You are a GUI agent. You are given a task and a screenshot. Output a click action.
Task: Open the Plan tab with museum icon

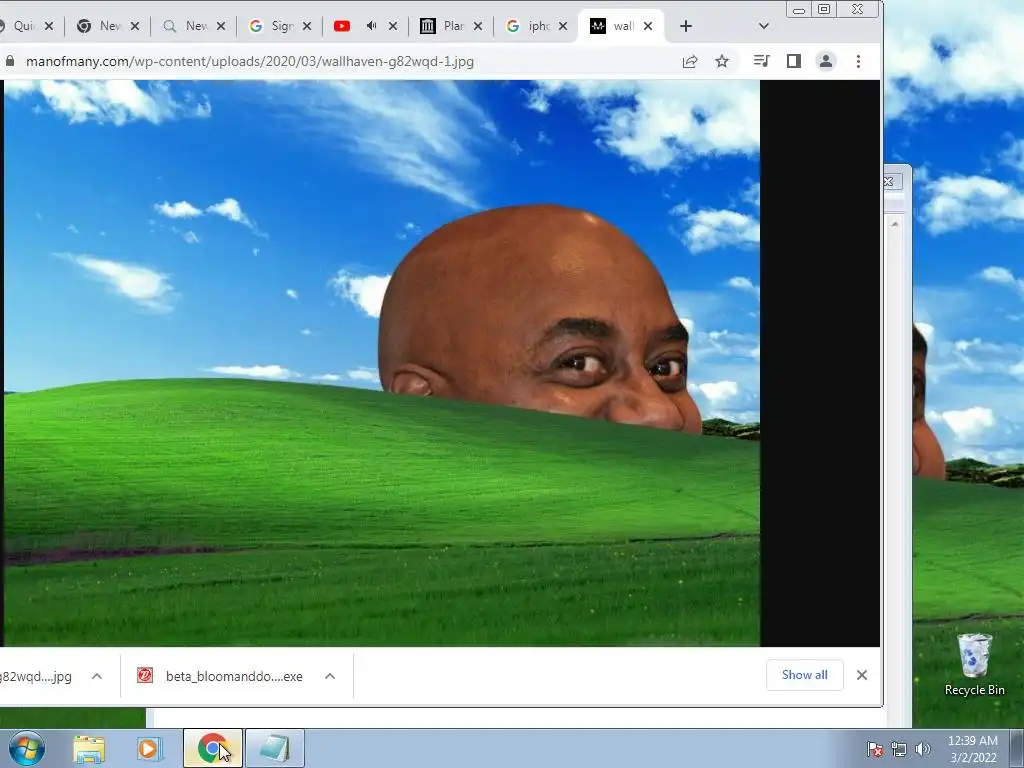pyautogui.click(x=444, y=26)
